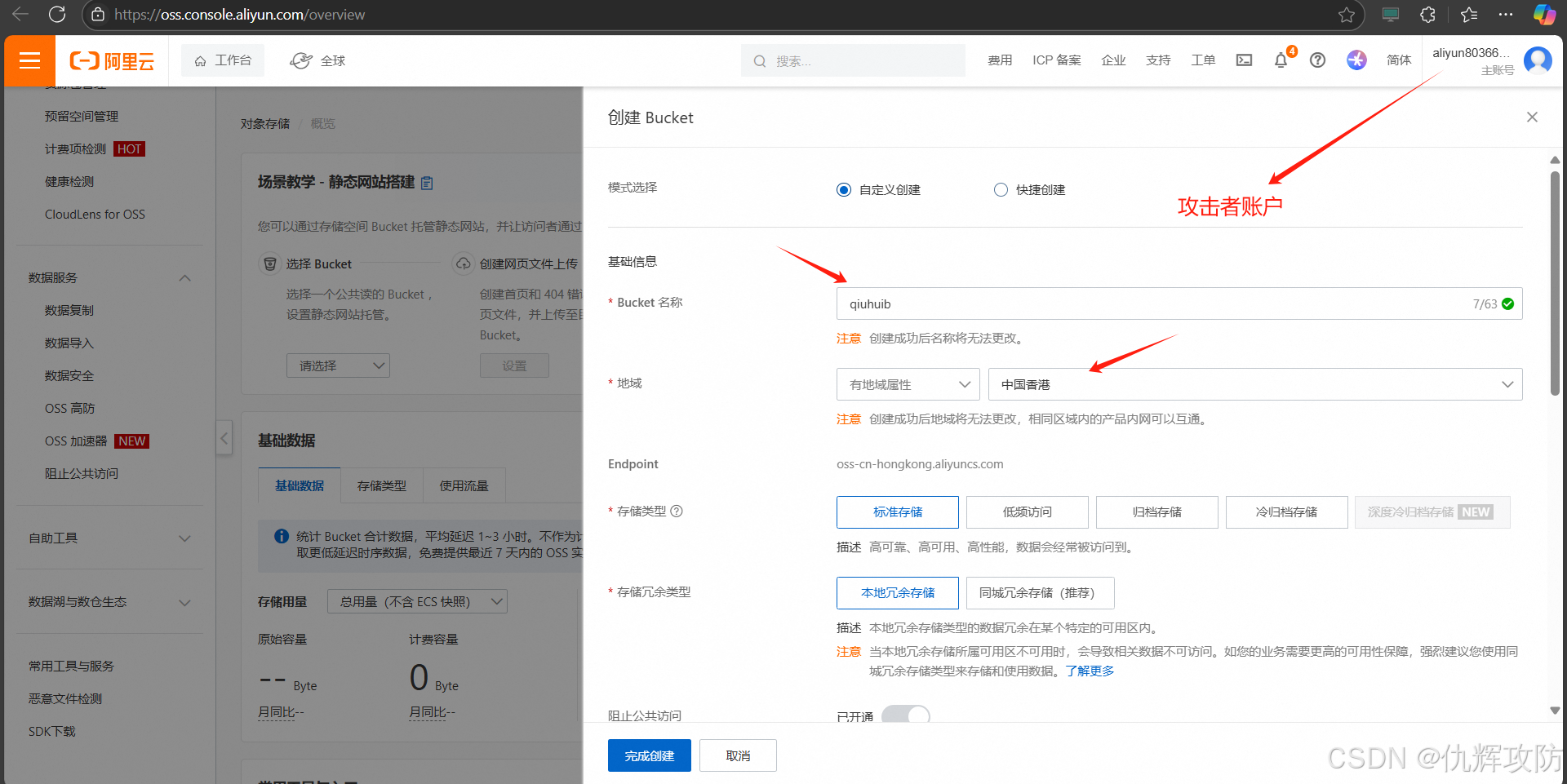This screenshot has height=784, width=1567.
Task: Select the custom create radio option
Action: (844, 190)
